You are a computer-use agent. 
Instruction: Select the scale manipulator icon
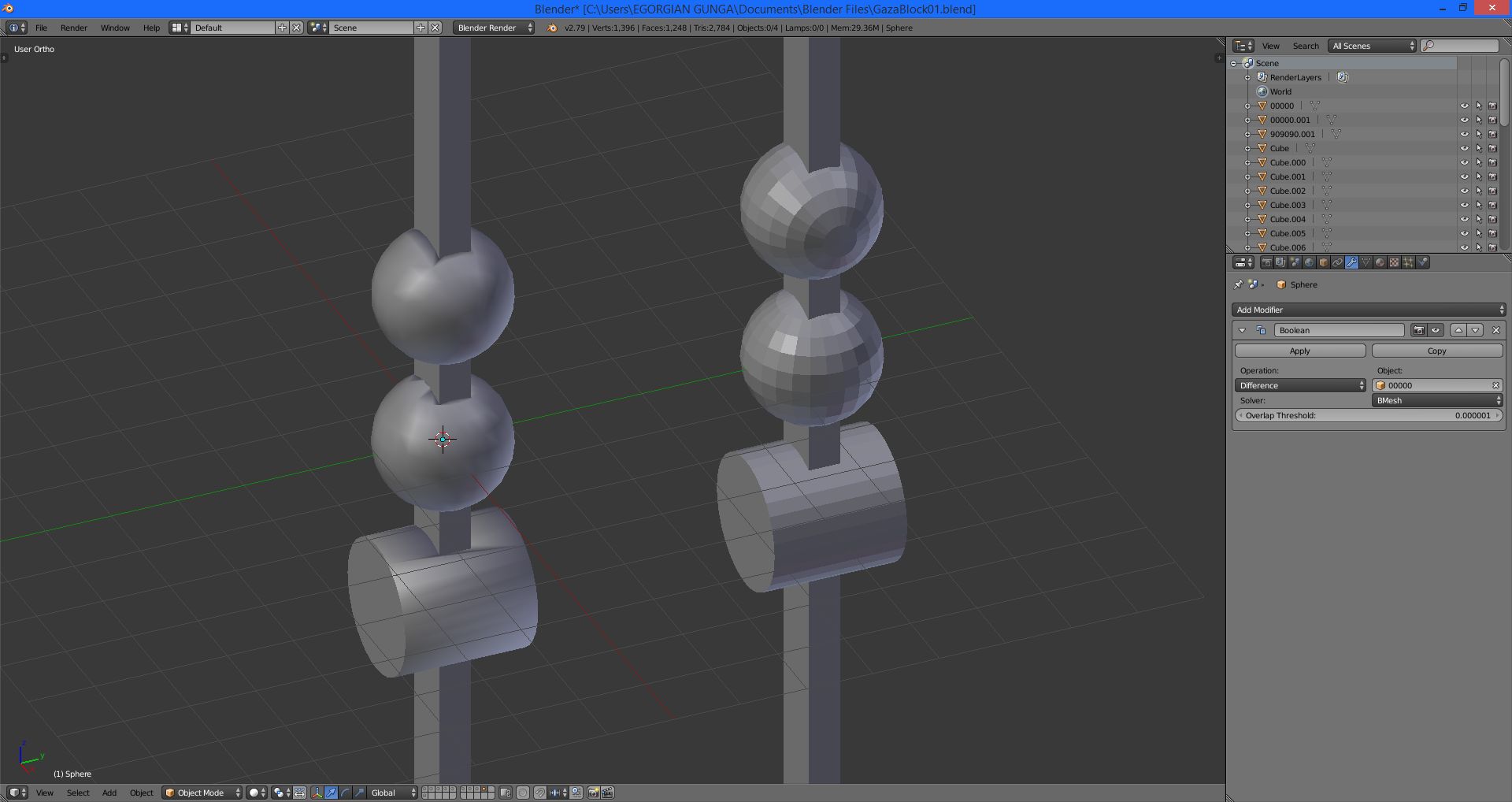(359, 793)
